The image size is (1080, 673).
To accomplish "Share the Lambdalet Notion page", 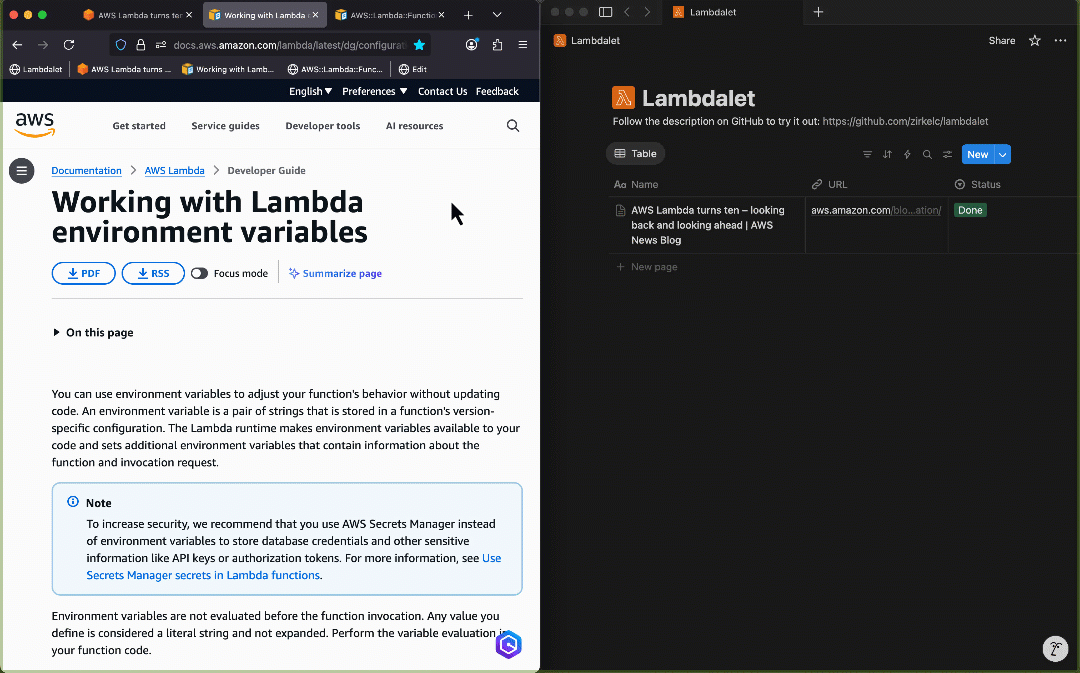I will click(1001, 41).
